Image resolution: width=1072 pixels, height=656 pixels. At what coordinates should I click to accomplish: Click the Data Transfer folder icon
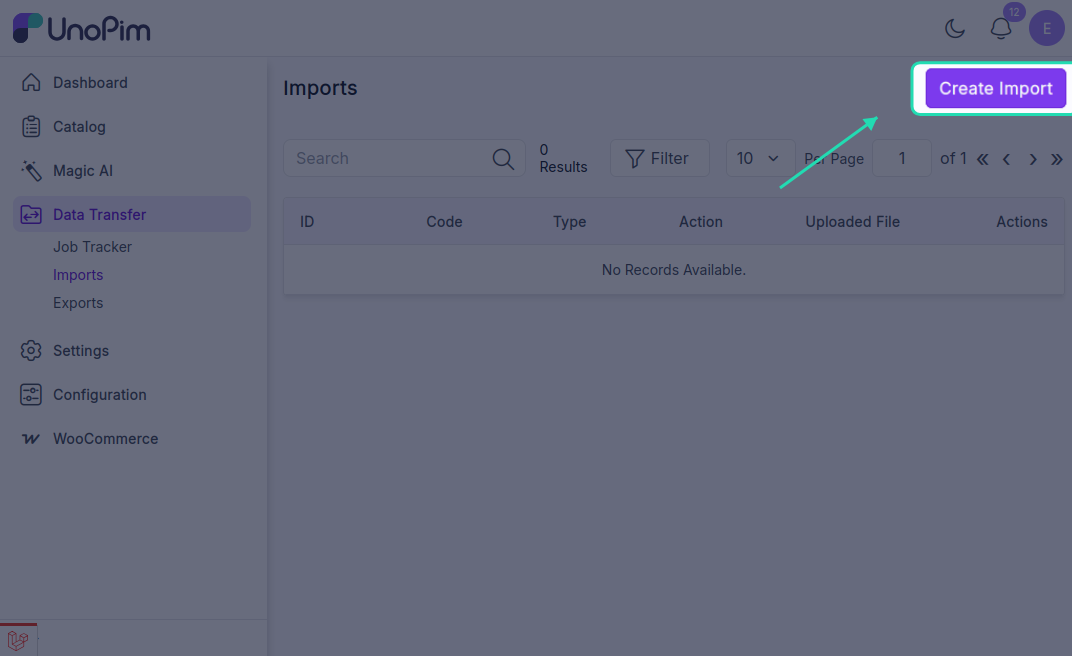[31, 215]
